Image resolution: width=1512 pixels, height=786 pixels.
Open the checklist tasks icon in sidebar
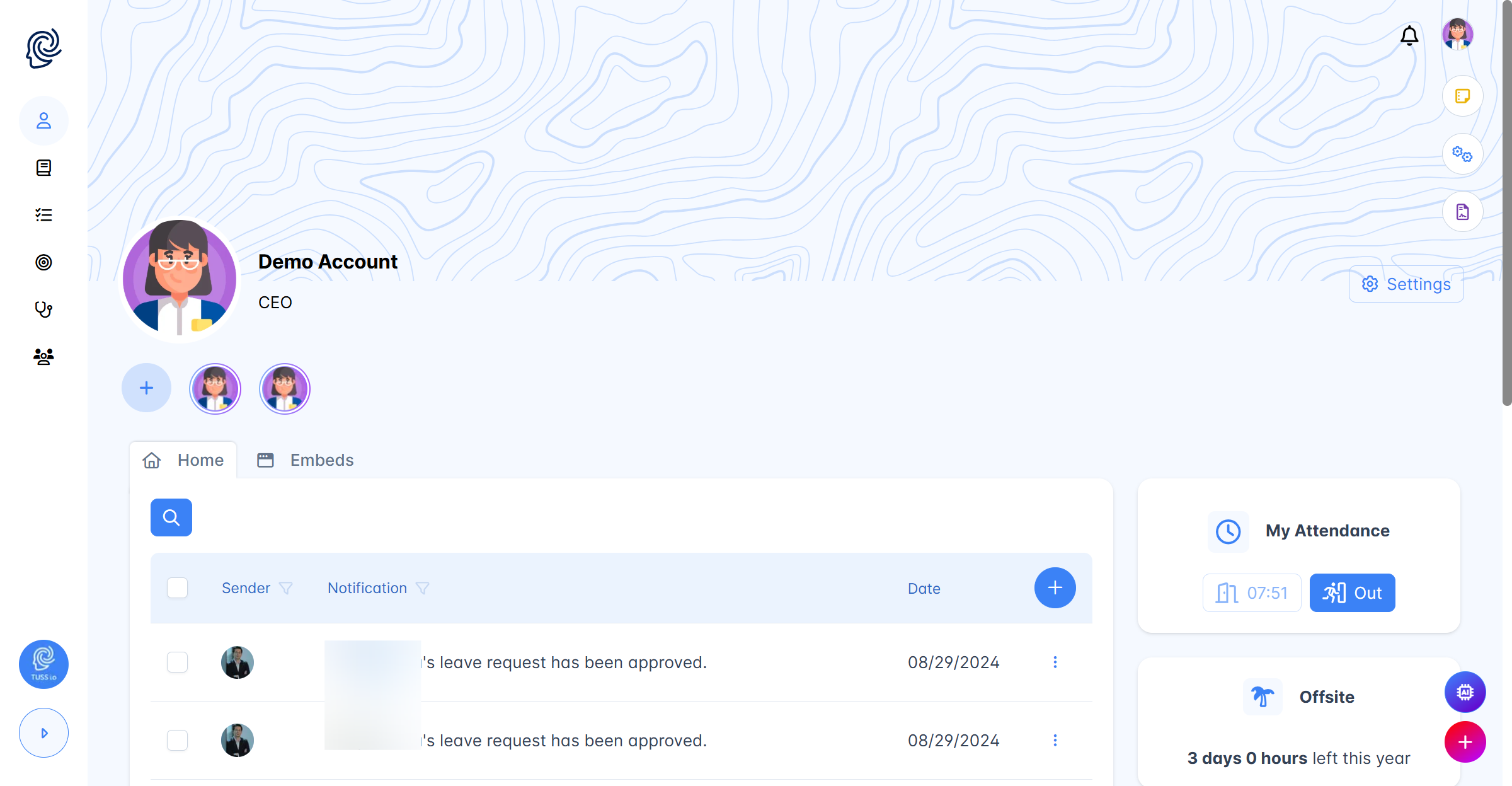(43, 215)
